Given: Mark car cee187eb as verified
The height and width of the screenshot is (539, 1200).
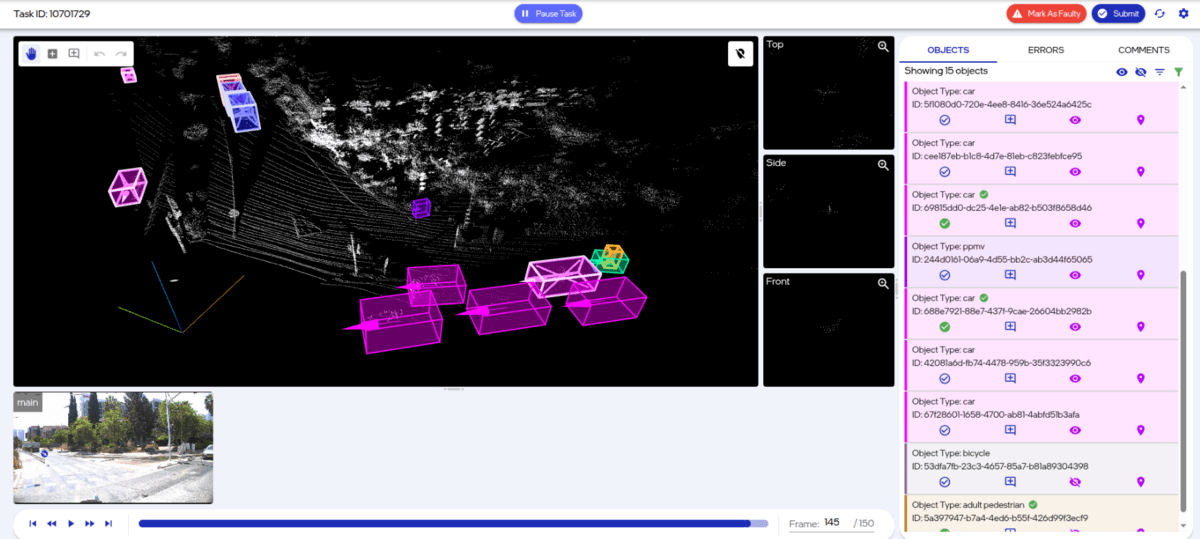Looking at the screenshot, I should tap(945, 172).
